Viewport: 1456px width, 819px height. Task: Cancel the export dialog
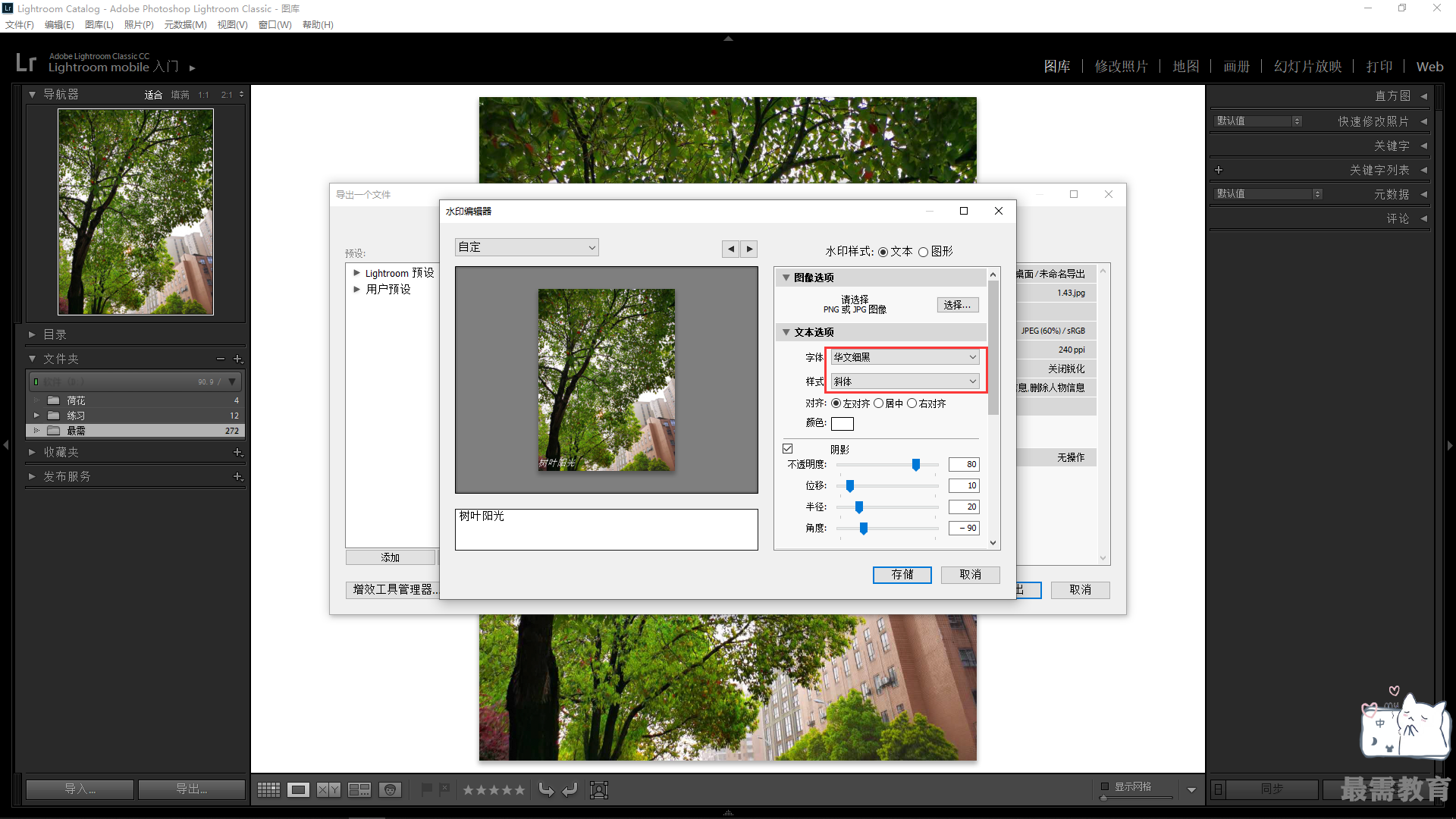(1080, 590)
